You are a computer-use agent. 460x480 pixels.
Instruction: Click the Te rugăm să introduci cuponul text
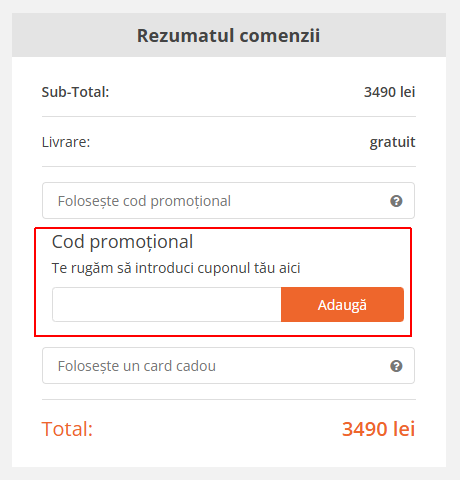(x=176, y=268)
